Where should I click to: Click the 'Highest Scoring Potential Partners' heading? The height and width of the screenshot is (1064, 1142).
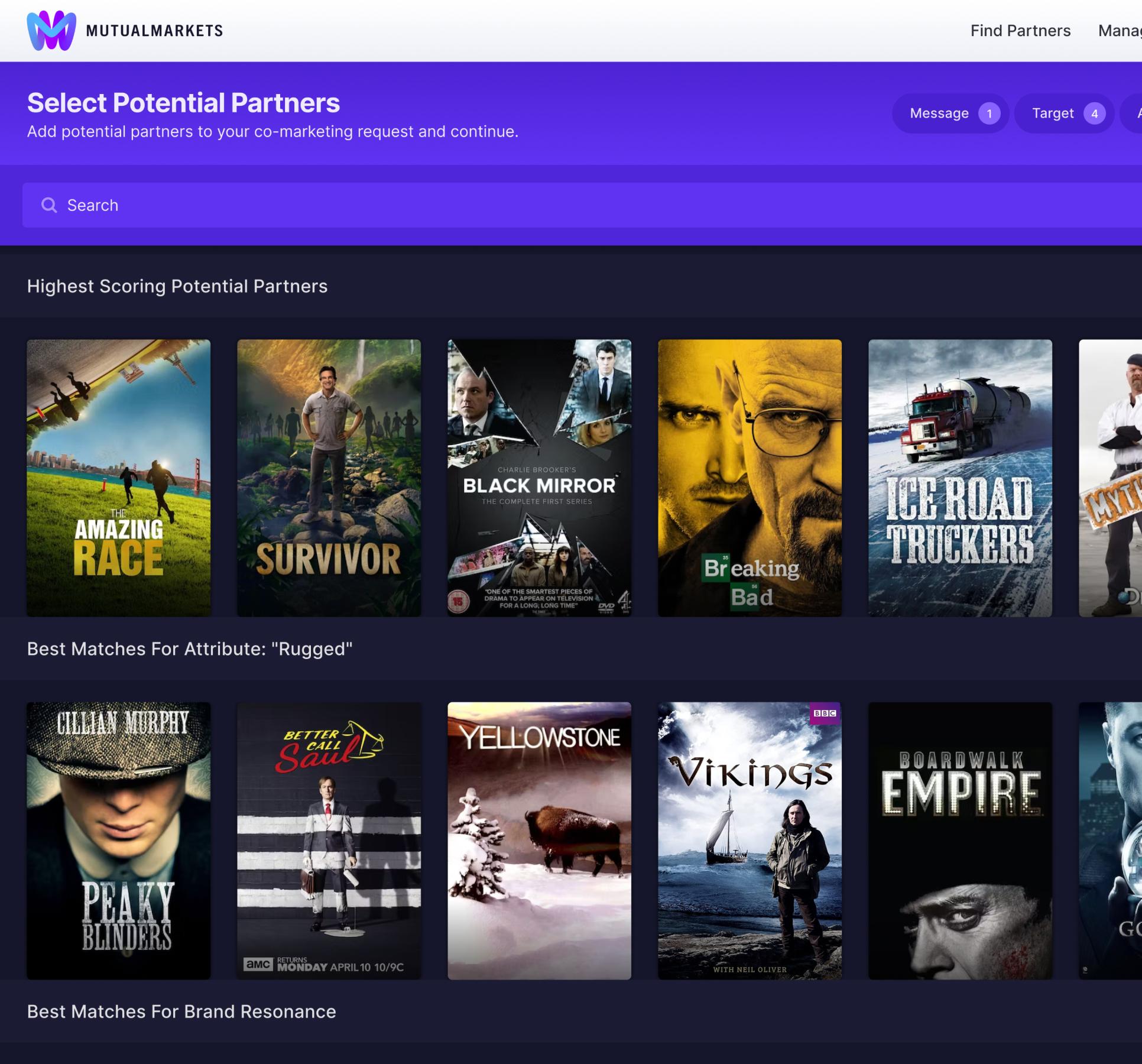click(x=177, y=286)
